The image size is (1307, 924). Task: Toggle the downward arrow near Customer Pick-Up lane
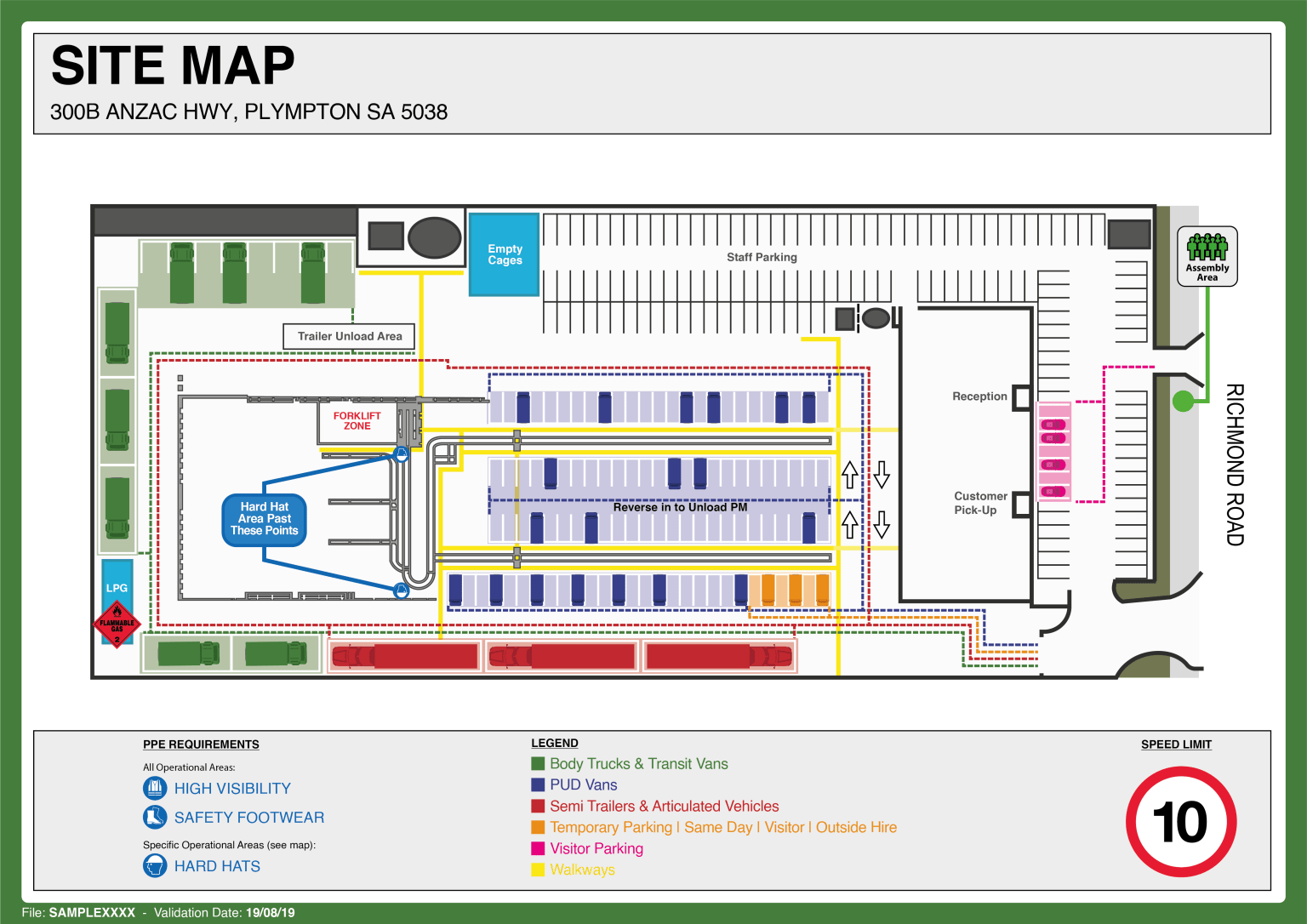coord(882,526)
